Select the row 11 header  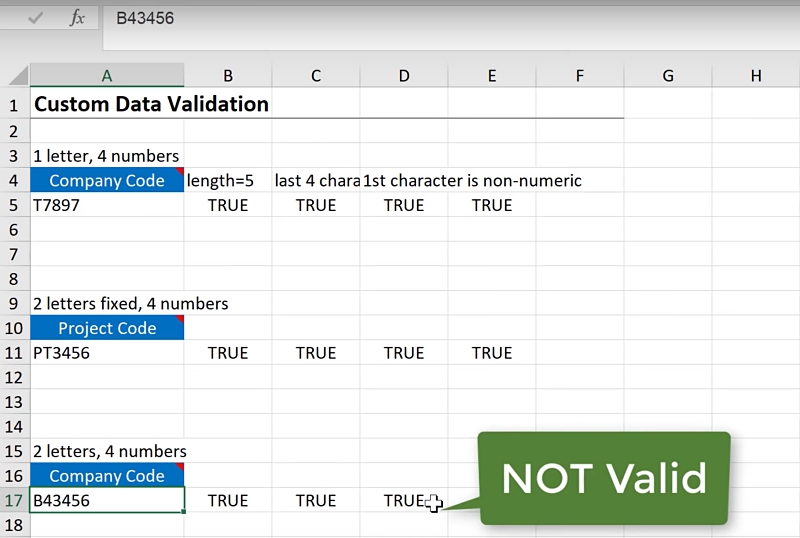[14, 353]
